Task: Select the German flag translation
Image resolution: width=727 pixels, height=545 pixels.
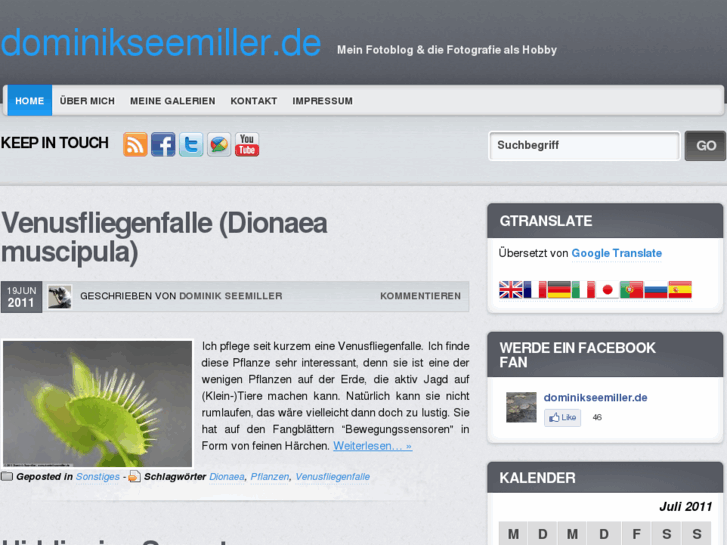Action: click(x=559, y=290)
